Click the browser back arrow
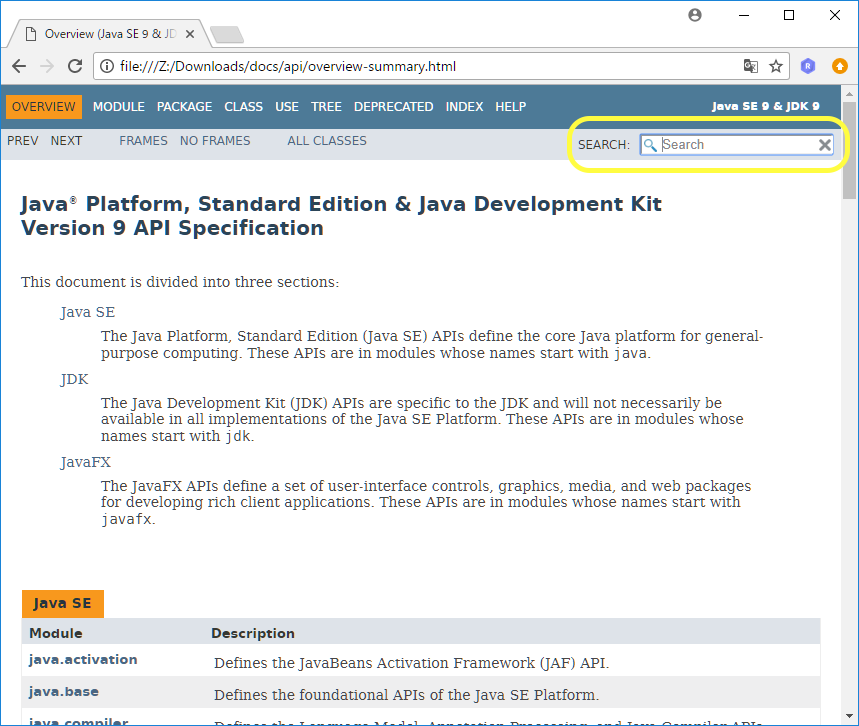Viewport: 859px width, 726px height. click(x=19, y=66)
